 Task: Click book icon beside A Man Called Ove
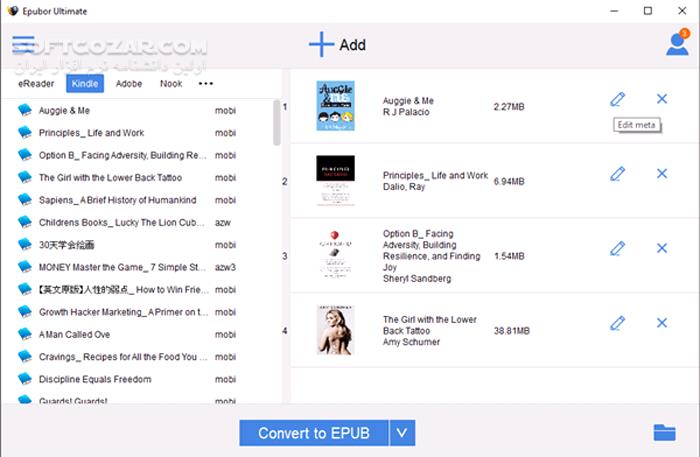click(x=25, y=334)
